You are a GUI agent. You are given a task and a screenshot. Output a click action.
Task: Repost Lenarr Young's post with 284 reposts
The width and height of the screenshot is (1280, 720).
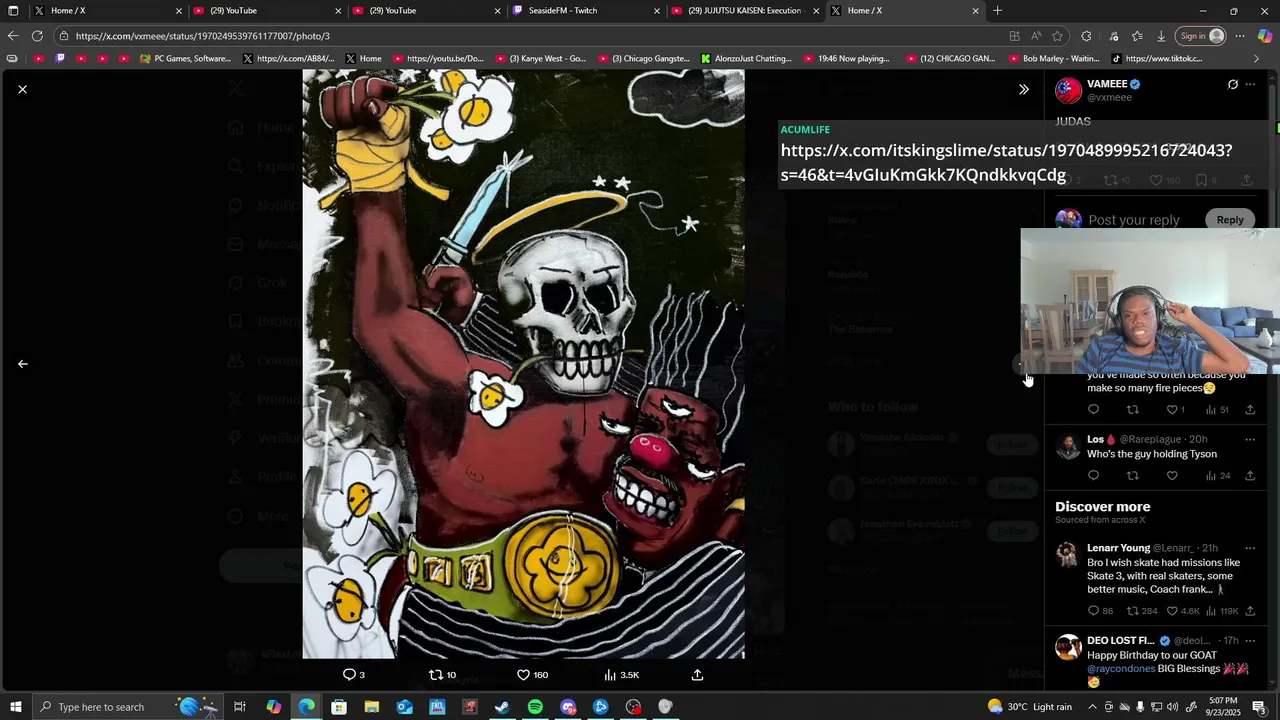[1142, 611]
